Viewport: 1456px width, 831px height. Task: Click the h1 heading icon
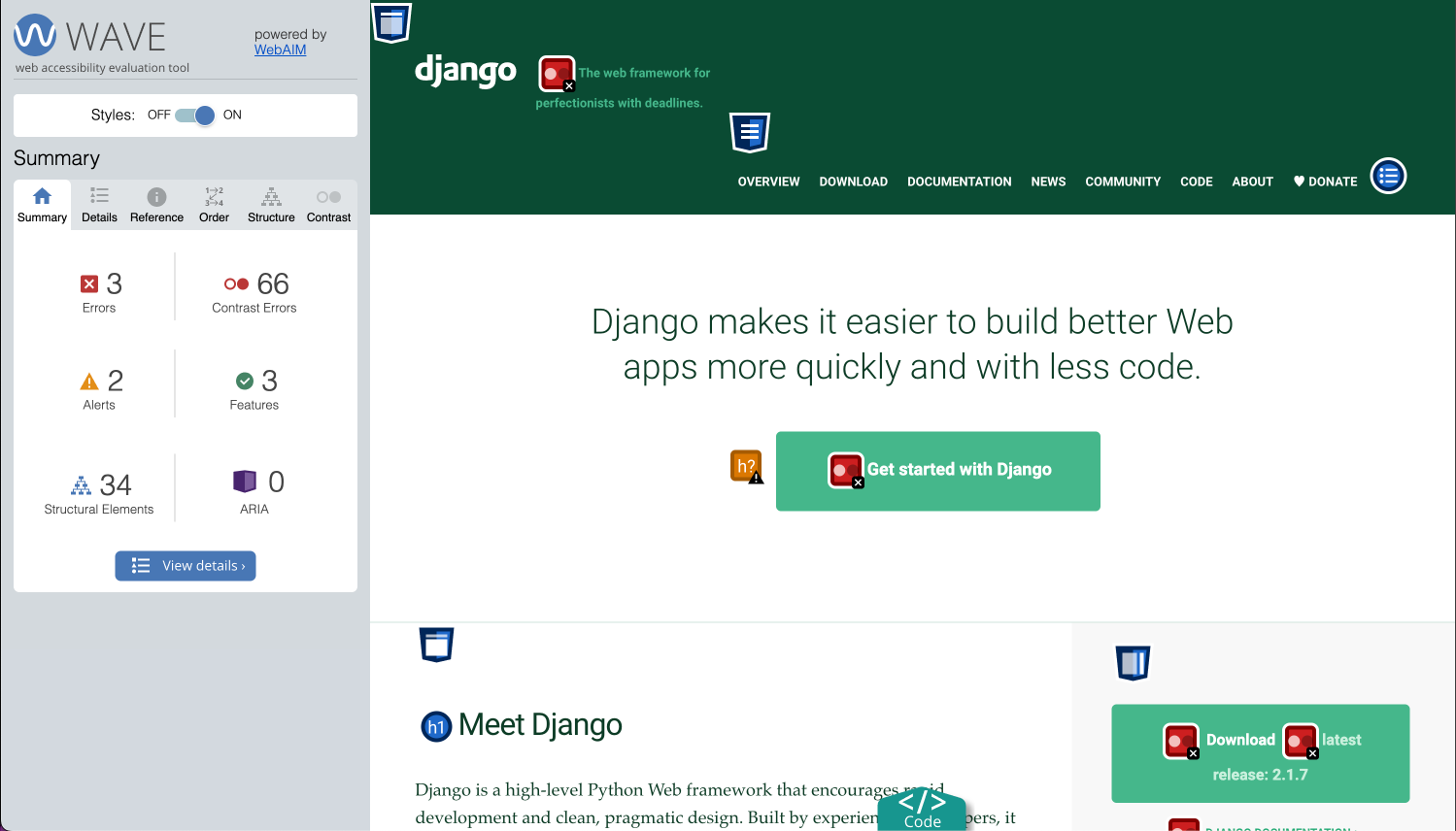436,726
